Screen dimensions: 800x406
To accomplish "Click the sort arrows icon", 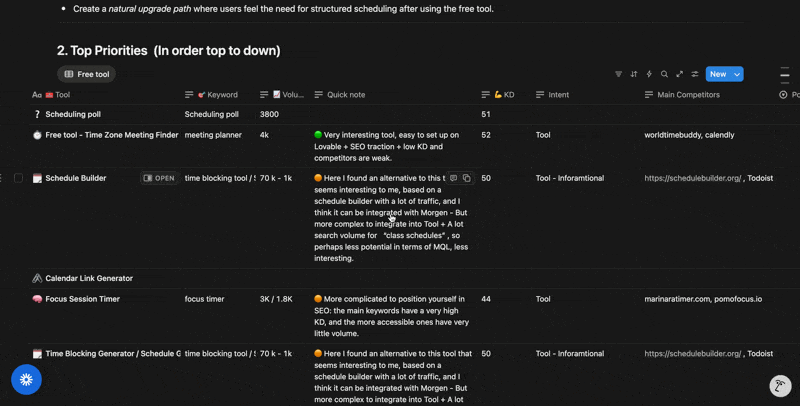I will tap(633, 74).
